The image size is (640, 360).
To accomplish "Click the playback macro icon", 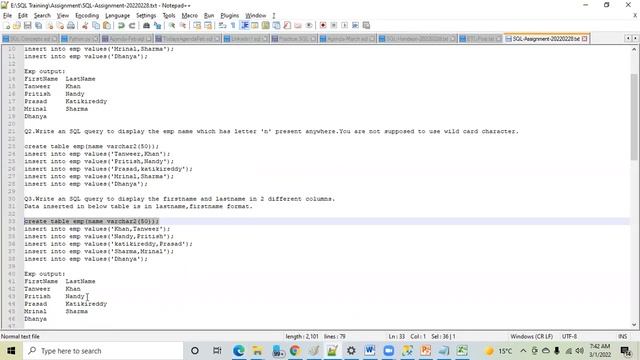I will click(344, 26).
